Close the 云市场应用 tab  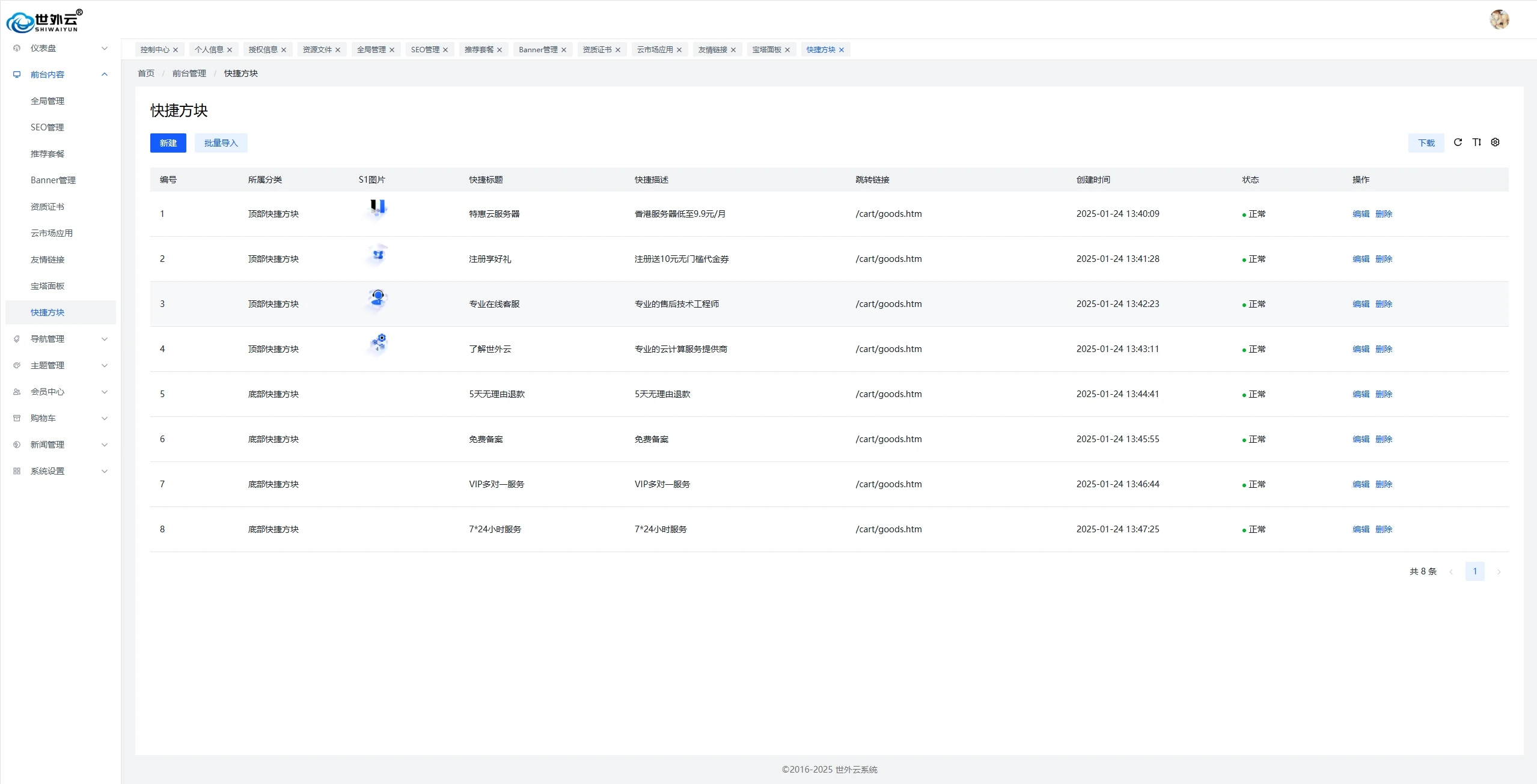[x=679, y=50]
